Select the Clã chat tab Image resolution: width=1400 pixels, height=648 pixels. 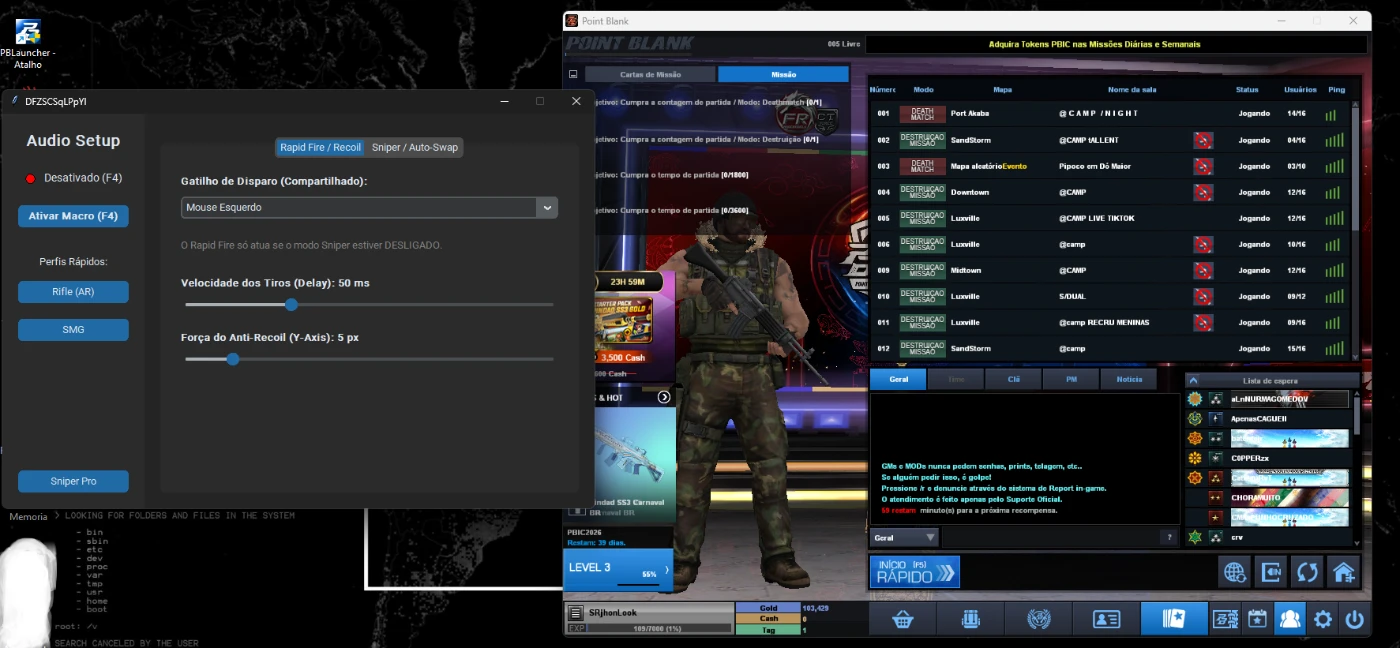click(x=1013, y=380)
